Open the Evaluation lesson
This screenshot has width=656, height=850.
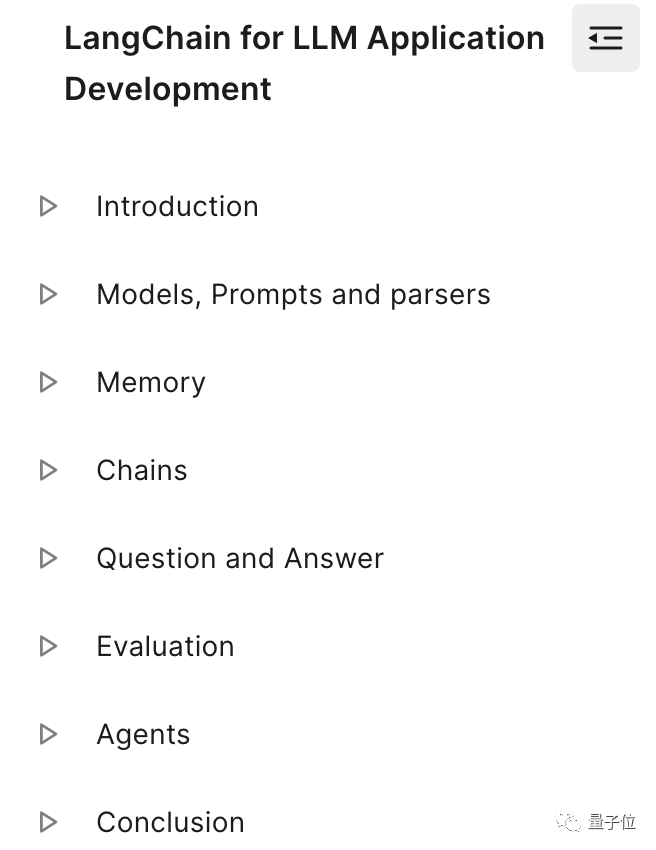point(165,646)
